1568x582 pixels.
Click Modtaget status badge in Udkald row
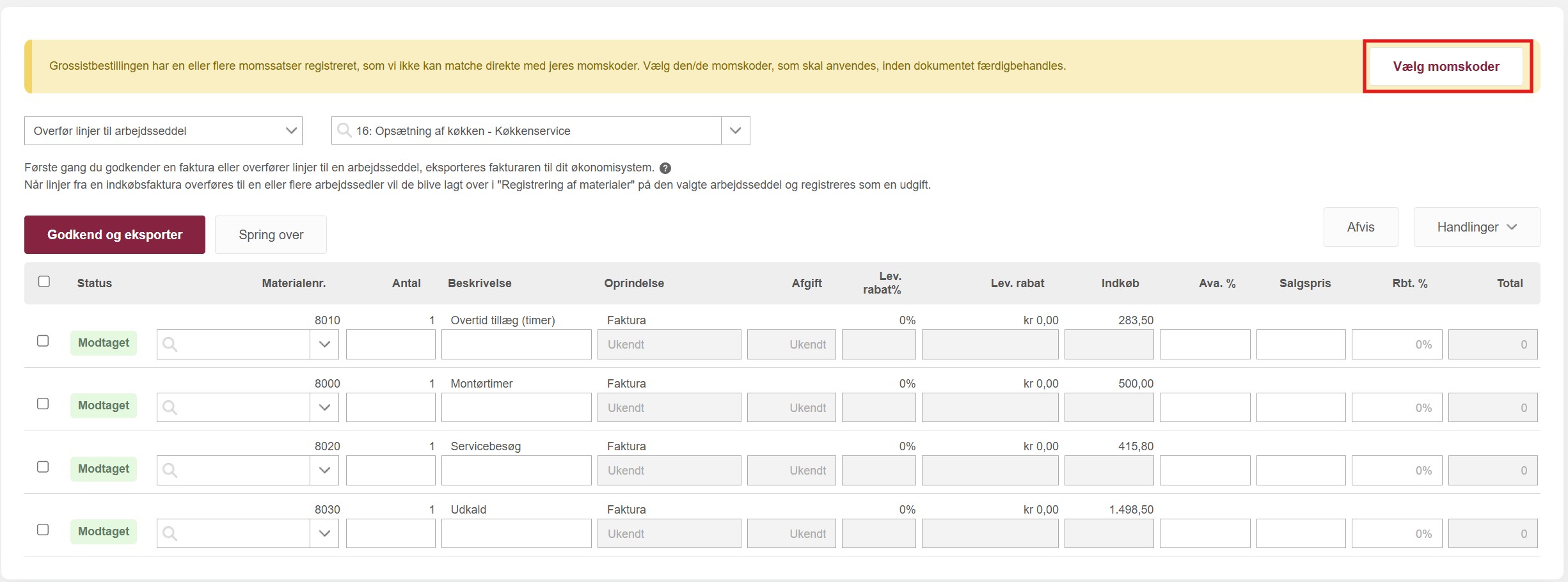pos(104,531)
